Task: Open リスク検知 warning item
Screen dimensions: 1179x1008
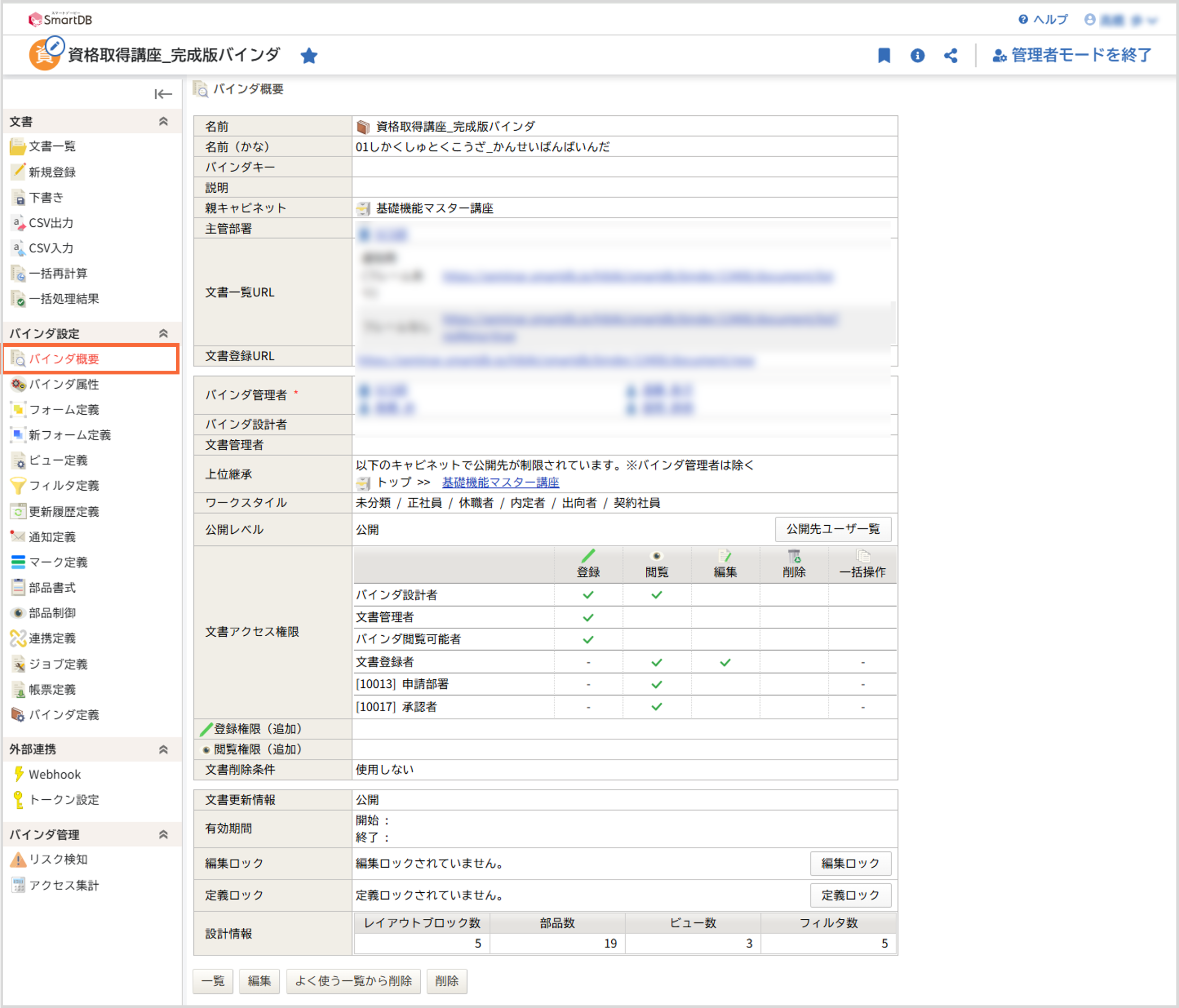Action: pyautogui.click(x=57, y=859)
